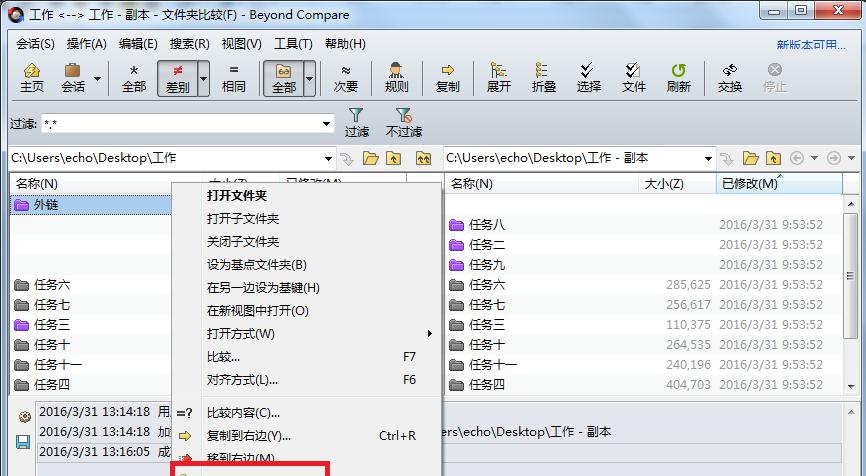Screen dimensions: 866x476
Task: Show 相同 identical files only
Action: coord(234,78)
